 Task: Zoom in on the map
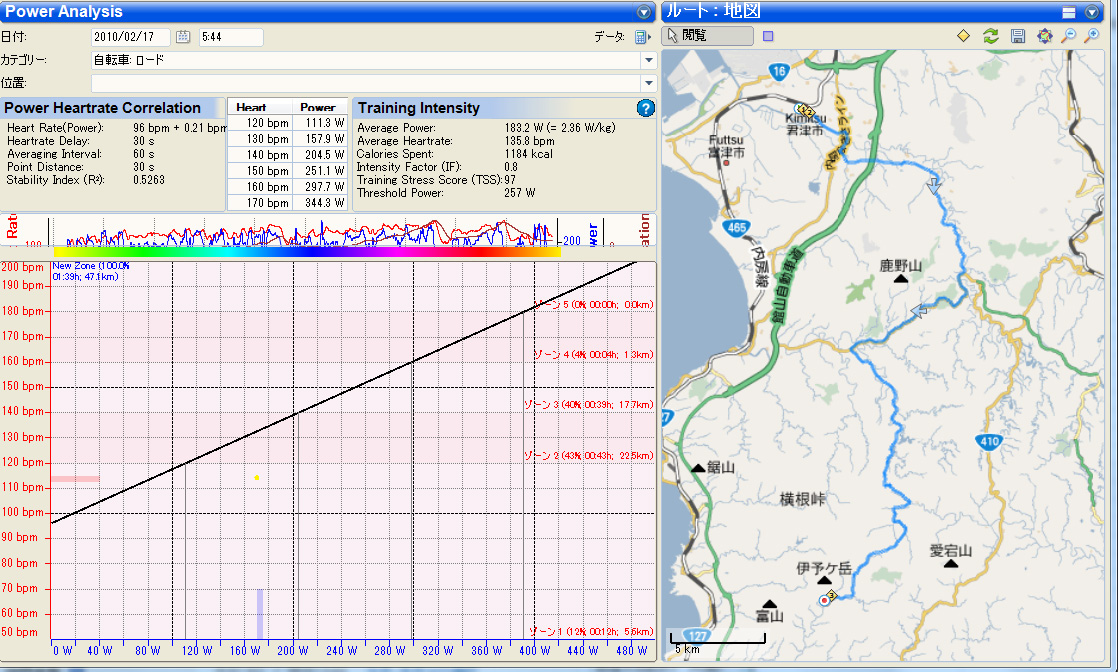click(1092, 36)
